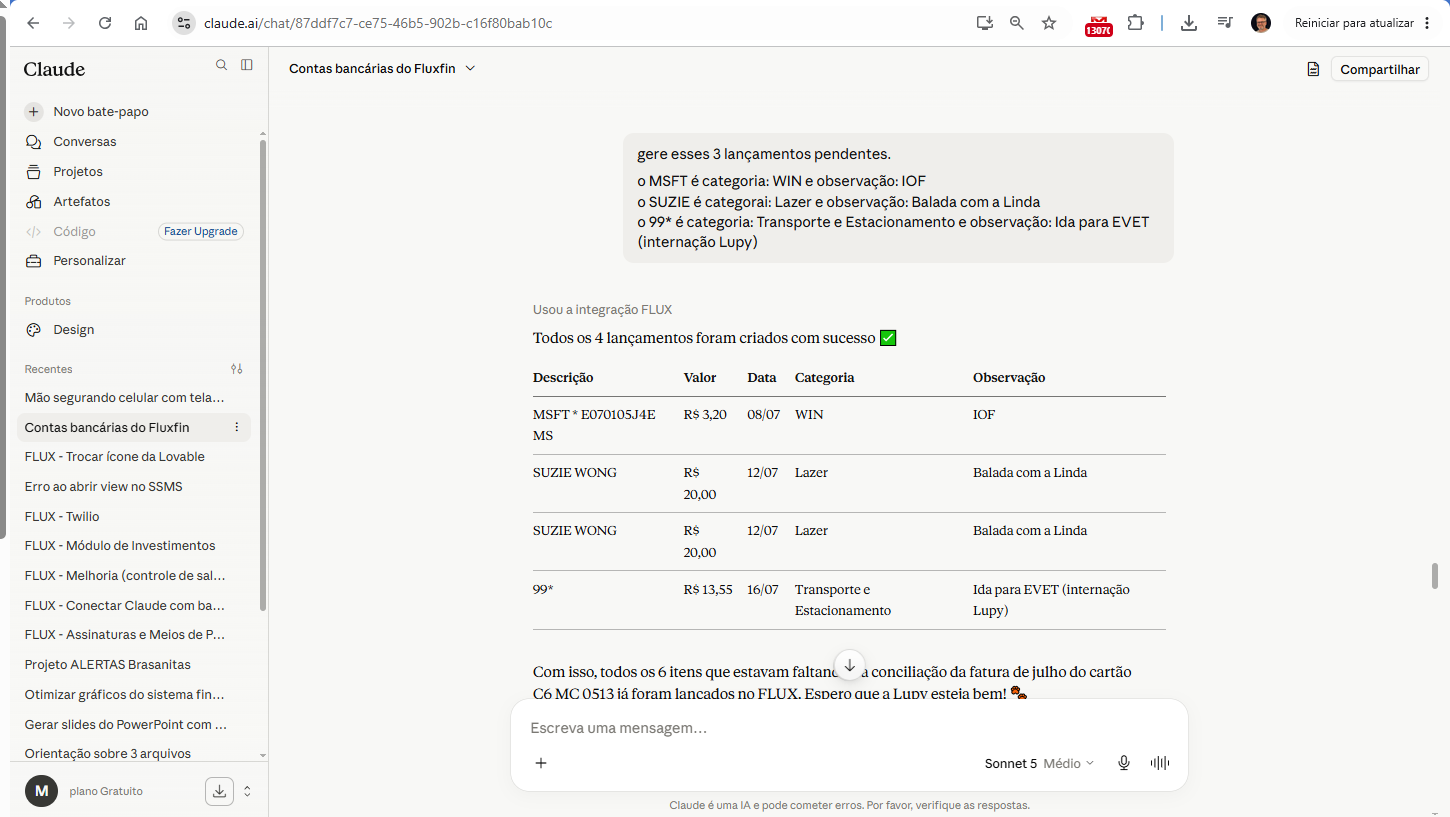Image resolution: width=1450 pixels, height=817 pixels.
Task: Open the zoom magnifier icon in address bar
Action: (x=1017, y=23)
